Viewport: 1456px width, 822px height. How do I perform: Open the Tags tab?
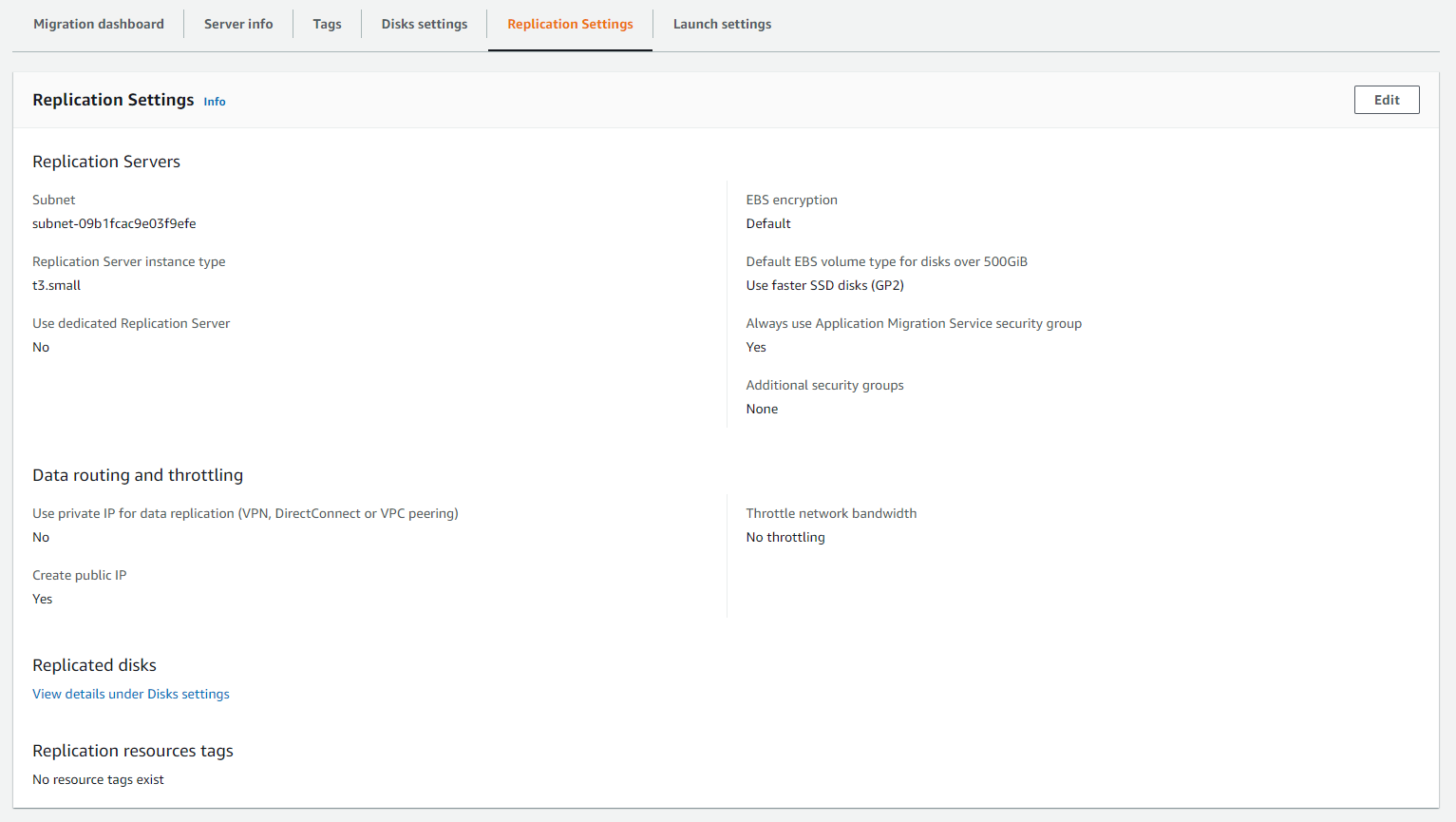coord(327,24)
